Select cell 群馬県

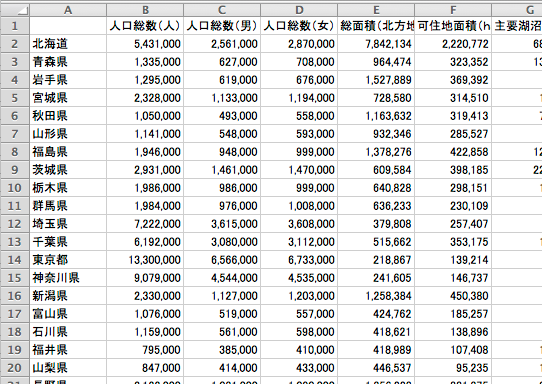click(68, 206)
